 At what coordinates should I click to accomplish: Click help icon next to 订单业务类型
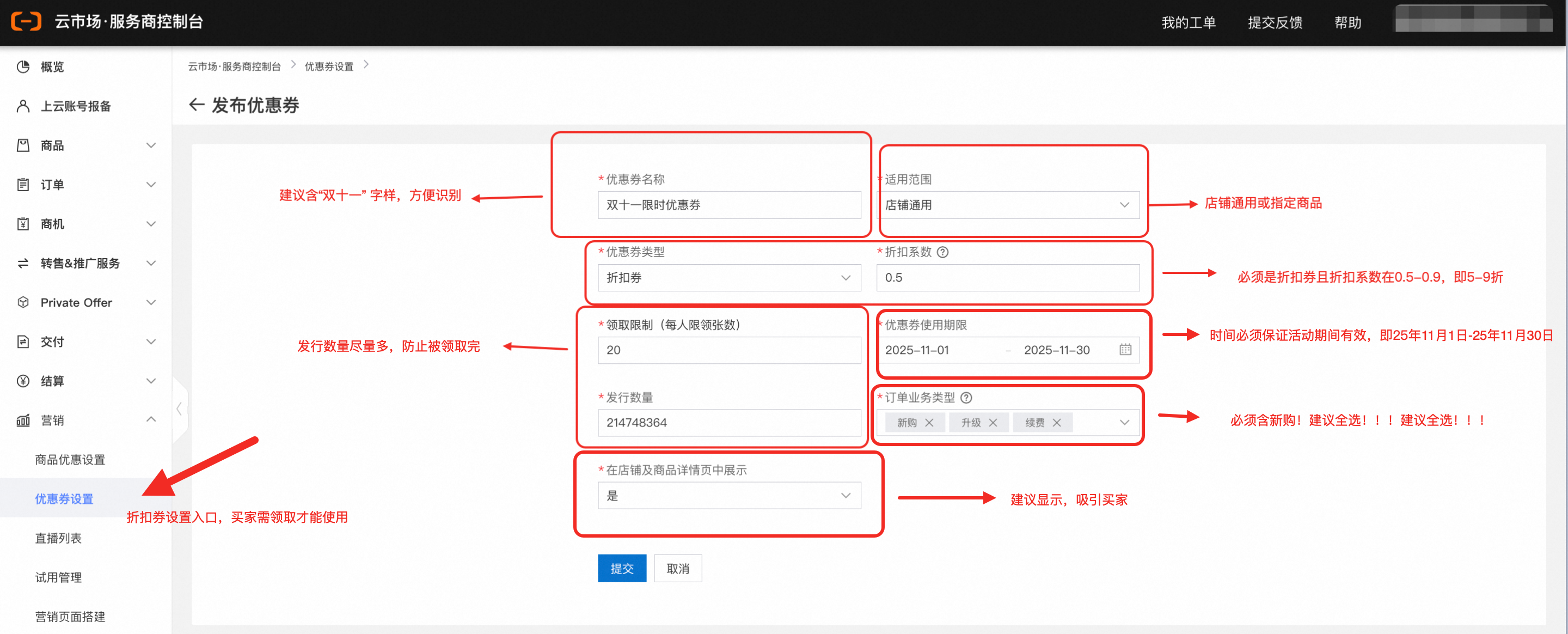(x=966, y=398)
